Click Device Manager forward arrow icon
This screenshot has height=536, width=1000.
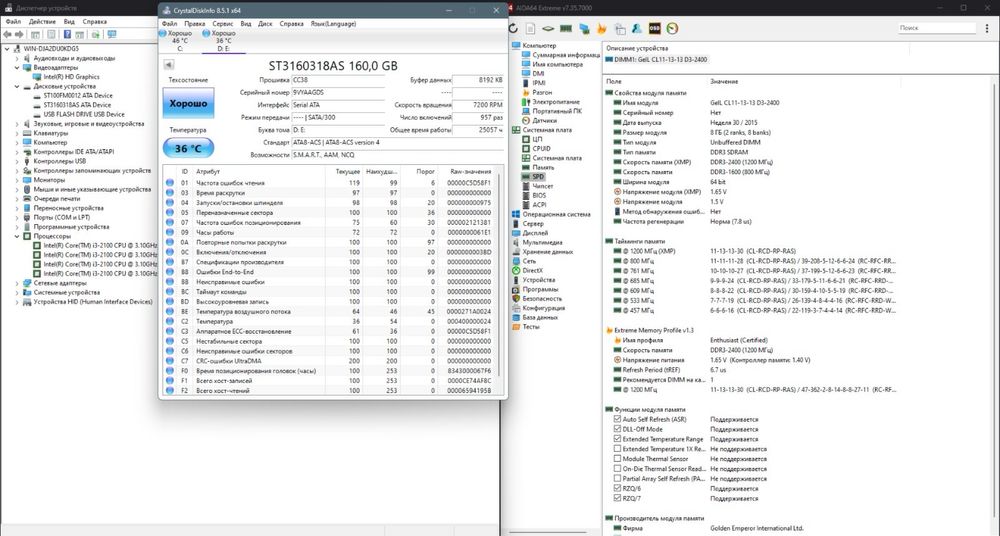pyautogui.click(x=19, y=34)
